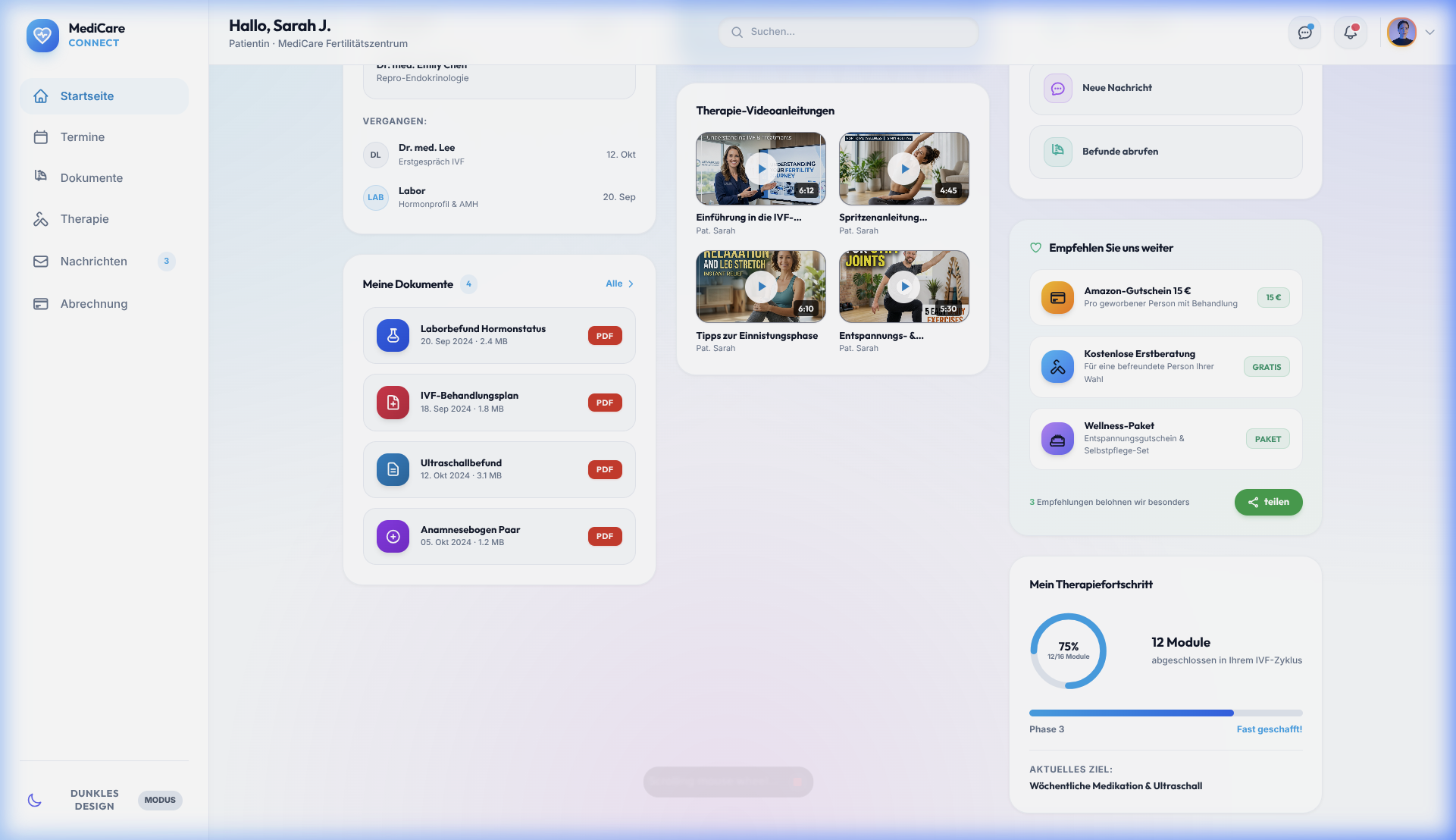The height and width of the screenshot is (840, 1456).
Task: Click the Anamnesebogen Paar purple icon
Action: [x=393, y=536]
